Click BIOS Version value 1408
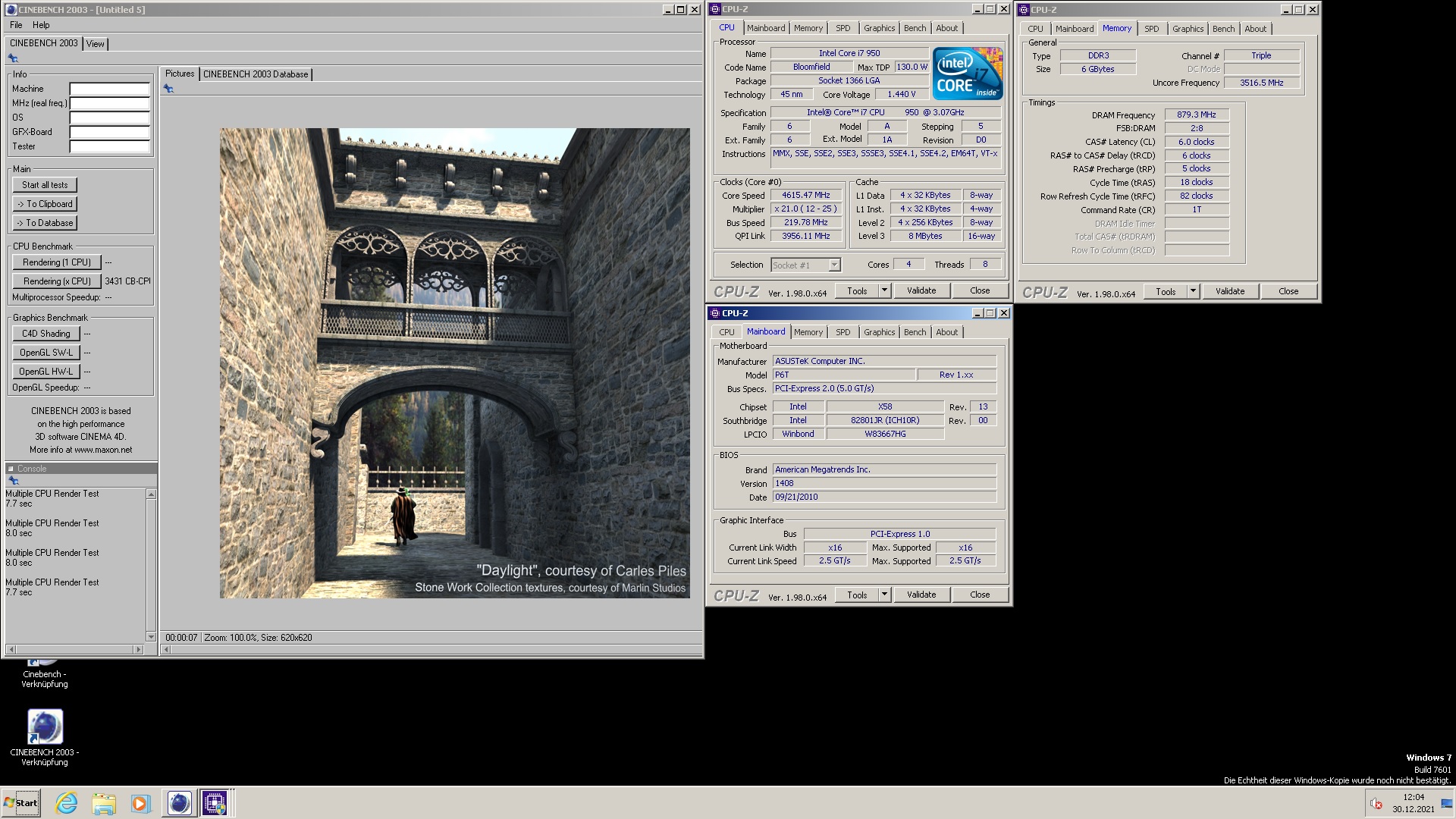 (x=884, y=483)
